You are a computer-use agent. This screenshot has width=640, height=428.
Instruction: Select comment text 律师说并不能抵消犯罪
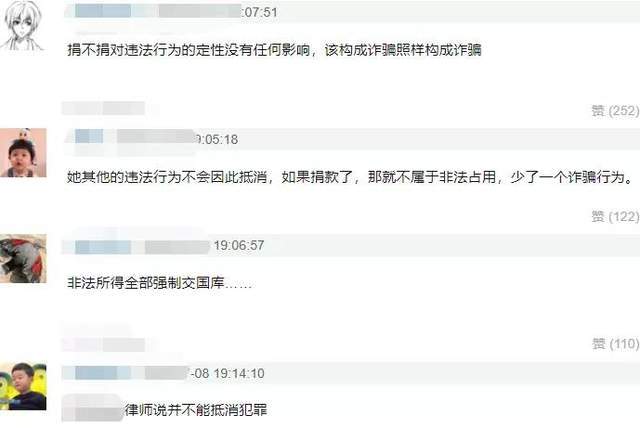pyautogui.click(x=196, y=410)
